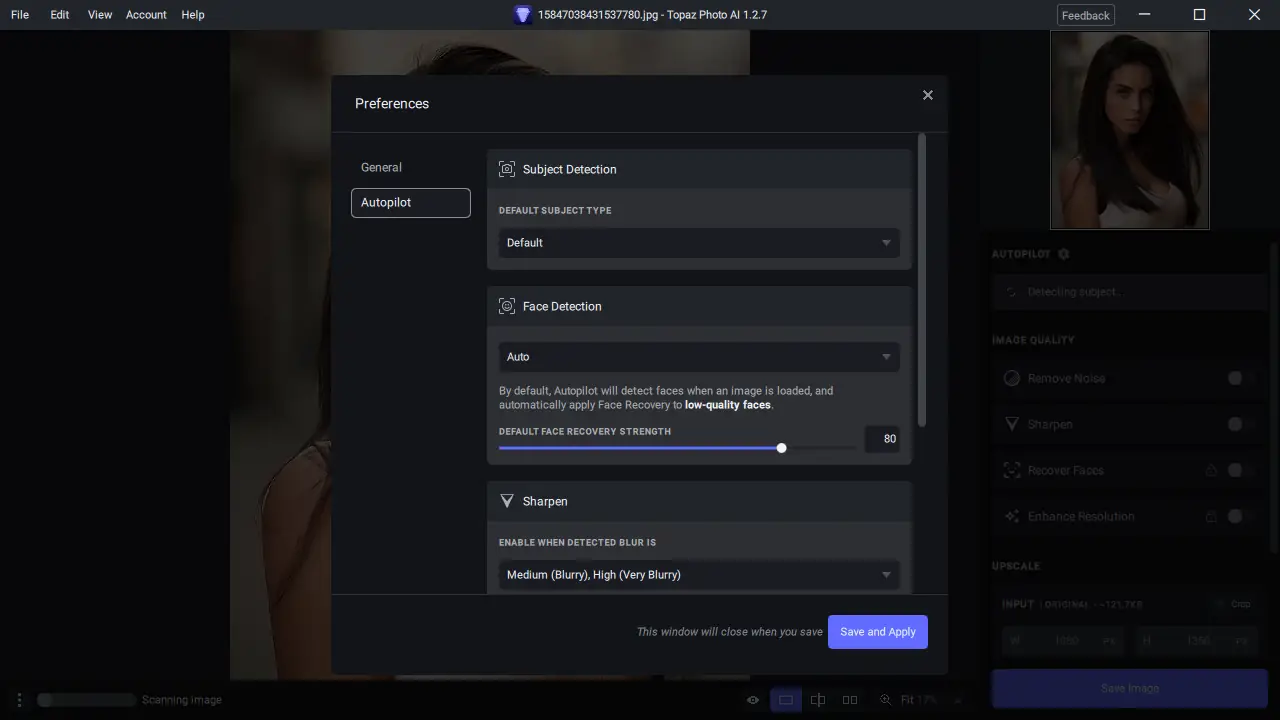Click the Default Face Recovery Strength slider handle
This screenshot has width=1280, height=720.
[782, 448]
